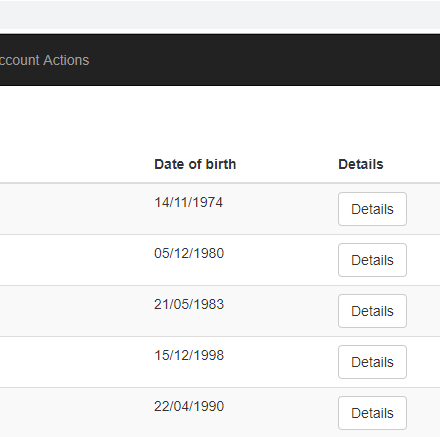Select the 21/05/1983 date cell
Viewport: 440px width, 437px height.
click(189, 304)
